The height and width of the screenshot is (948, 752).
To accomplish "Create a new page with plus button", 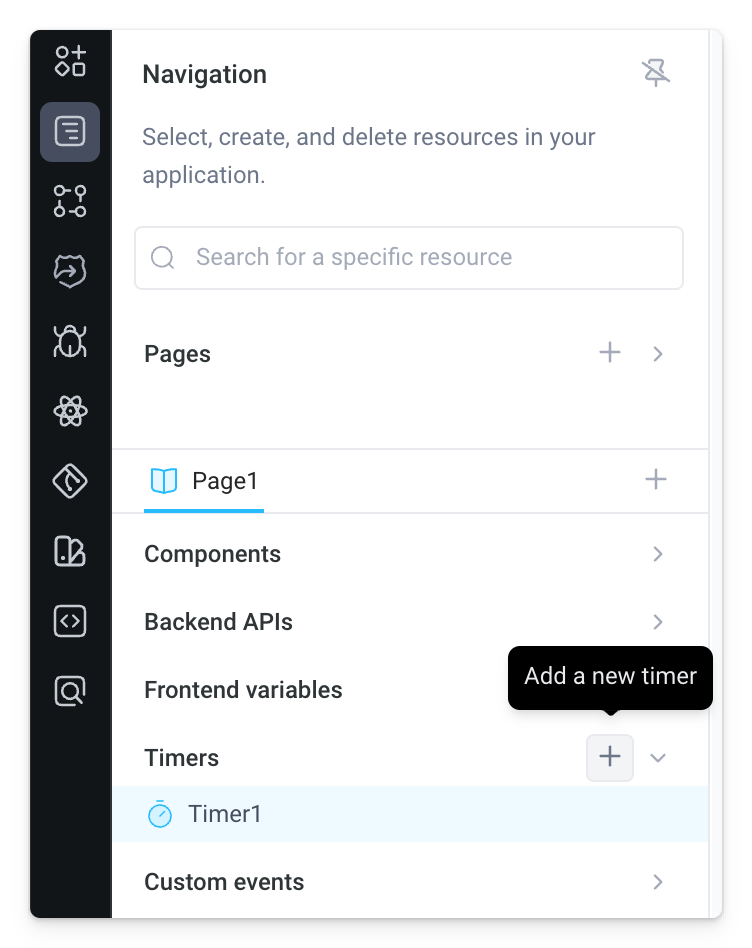I will tap(610, 353).
